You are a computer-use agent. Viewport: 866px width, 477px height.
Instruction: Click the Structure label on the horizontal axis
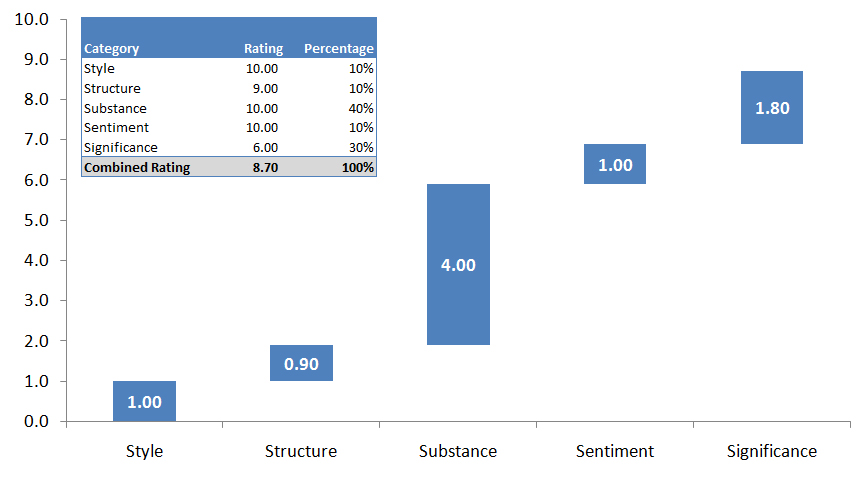pos(301,451)
